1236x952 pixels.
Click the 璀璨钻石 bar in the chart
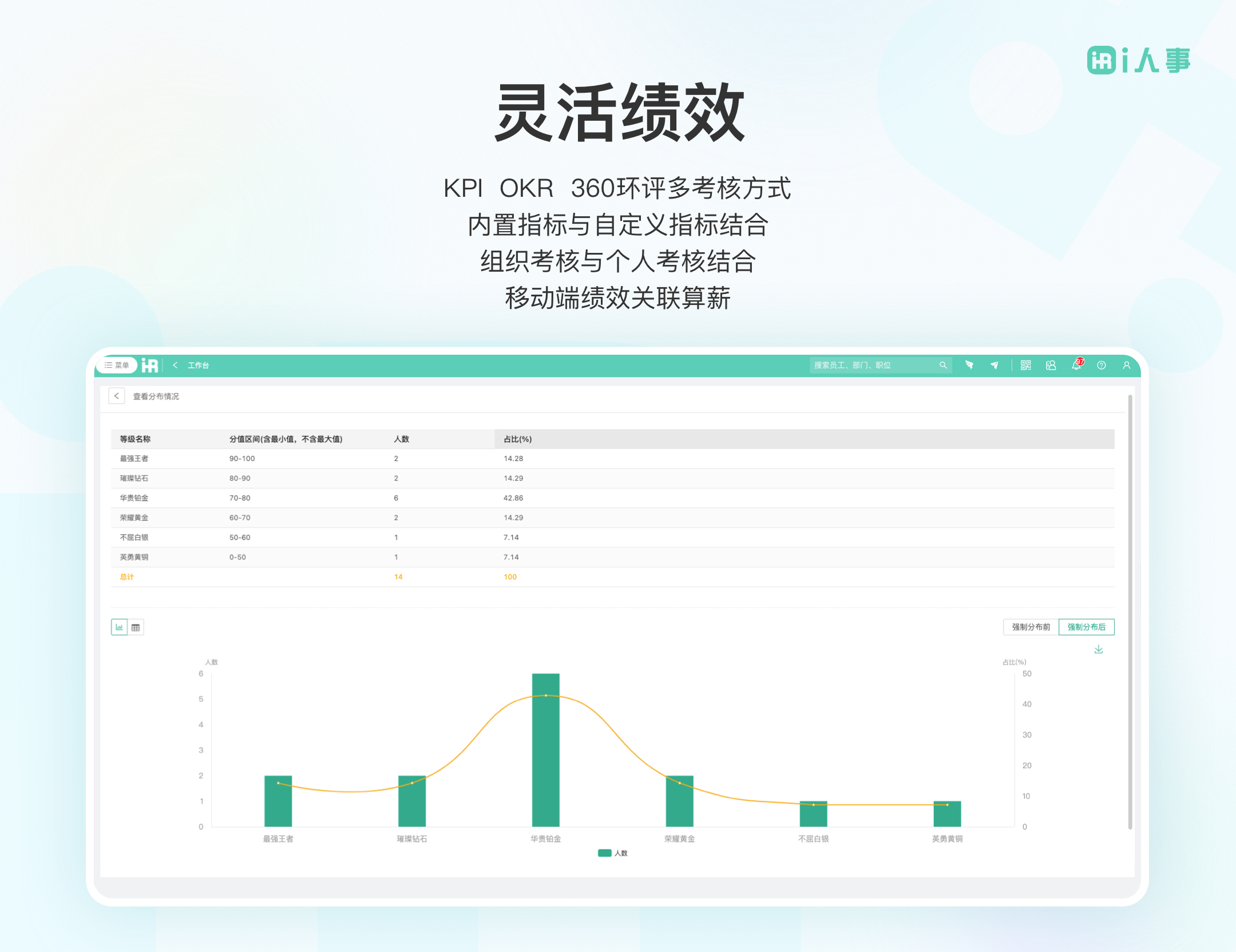[412, 801]
